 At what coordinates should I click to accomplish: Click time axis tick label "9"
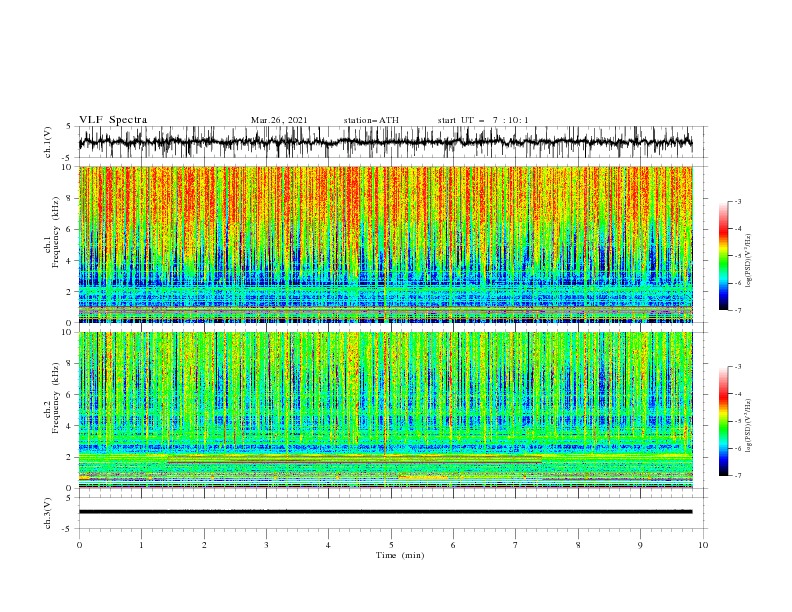(x=640, y=545)
